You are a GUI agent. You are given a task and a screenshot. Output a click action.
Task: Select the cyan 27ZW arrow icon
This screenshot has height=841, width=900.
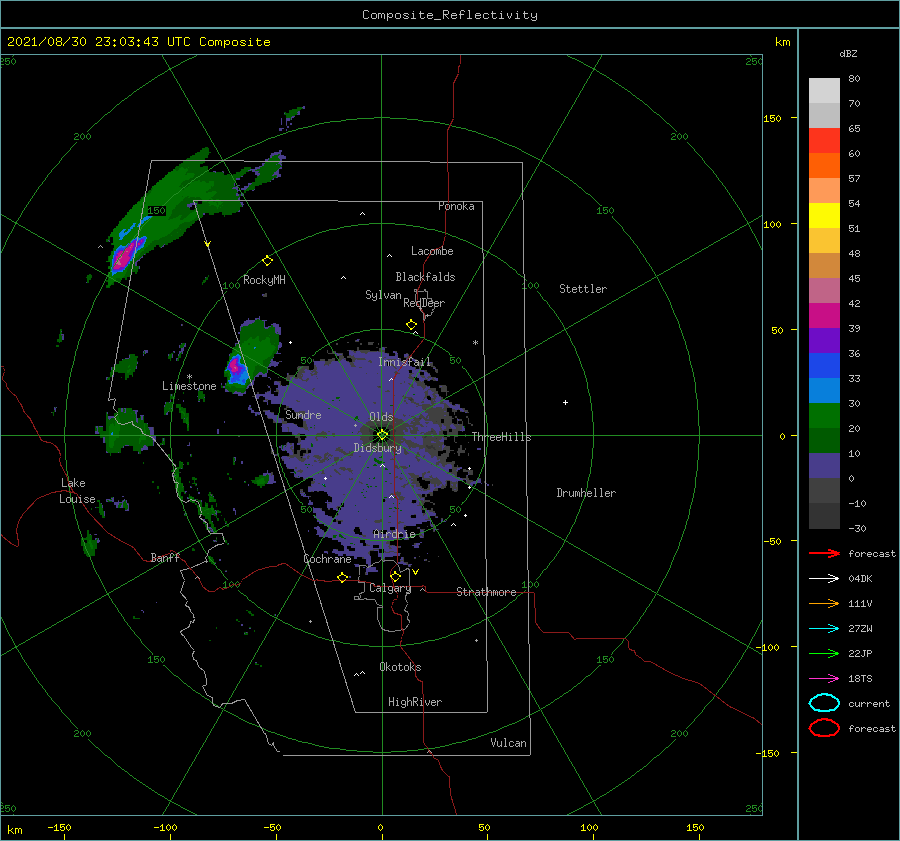point(824,629)
